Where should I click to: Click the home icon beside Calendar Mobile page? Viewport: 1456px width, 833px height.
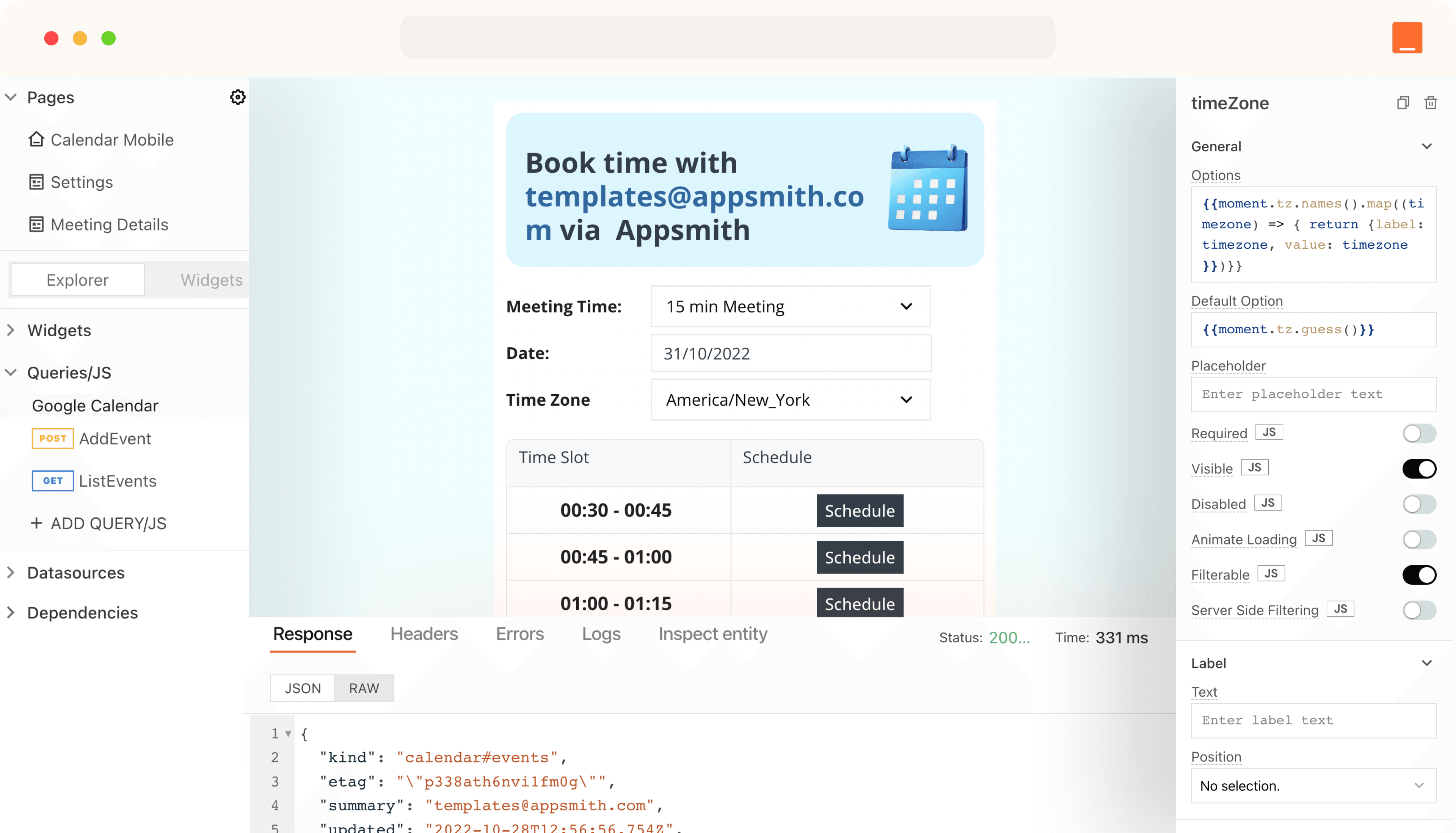click(37, 140)
